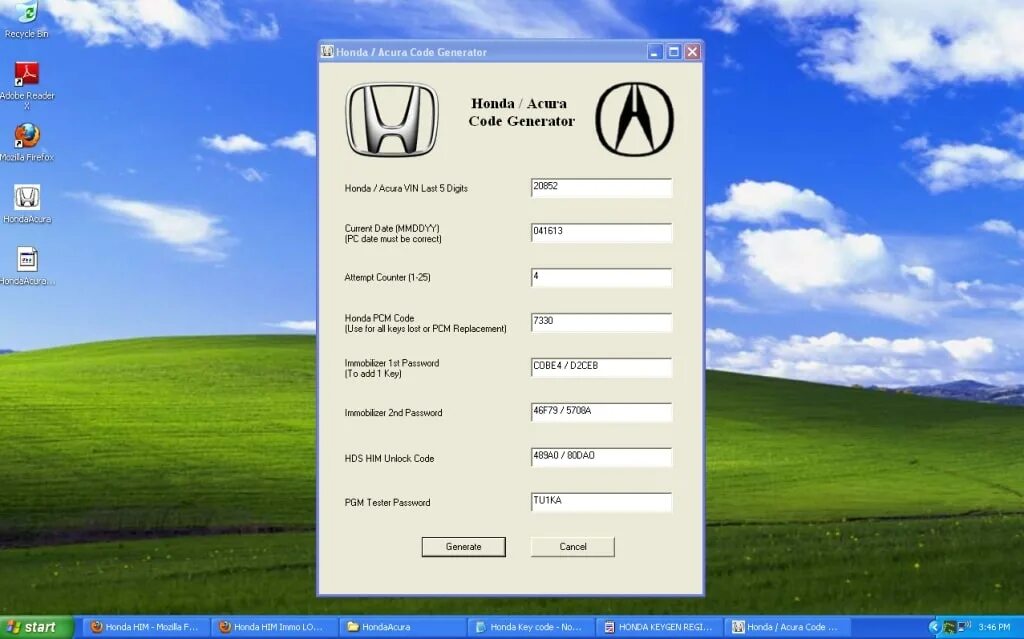This screenshot has width=1024, height=639.
Task: Switch to Honda HIM - Mozilla Firefox taskbar item
Action: tap(145, 627)
